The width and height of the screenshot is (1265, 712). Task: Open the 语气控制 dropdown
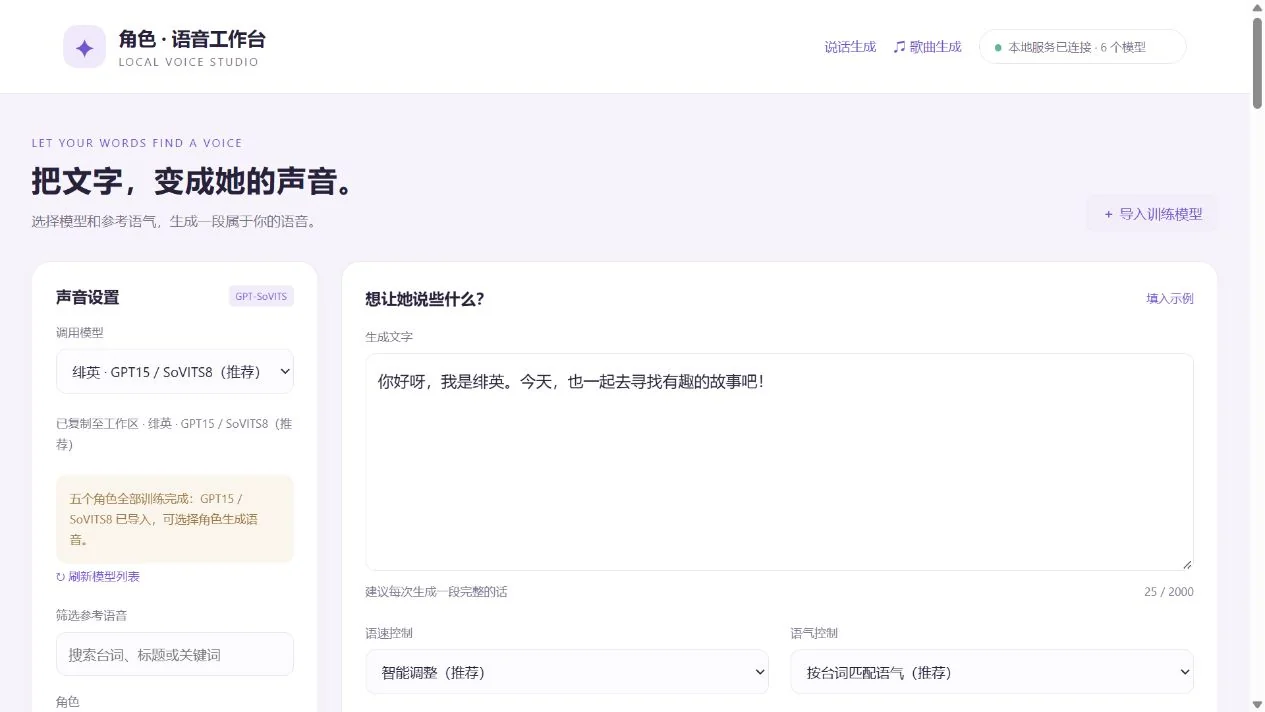(992, 672)
